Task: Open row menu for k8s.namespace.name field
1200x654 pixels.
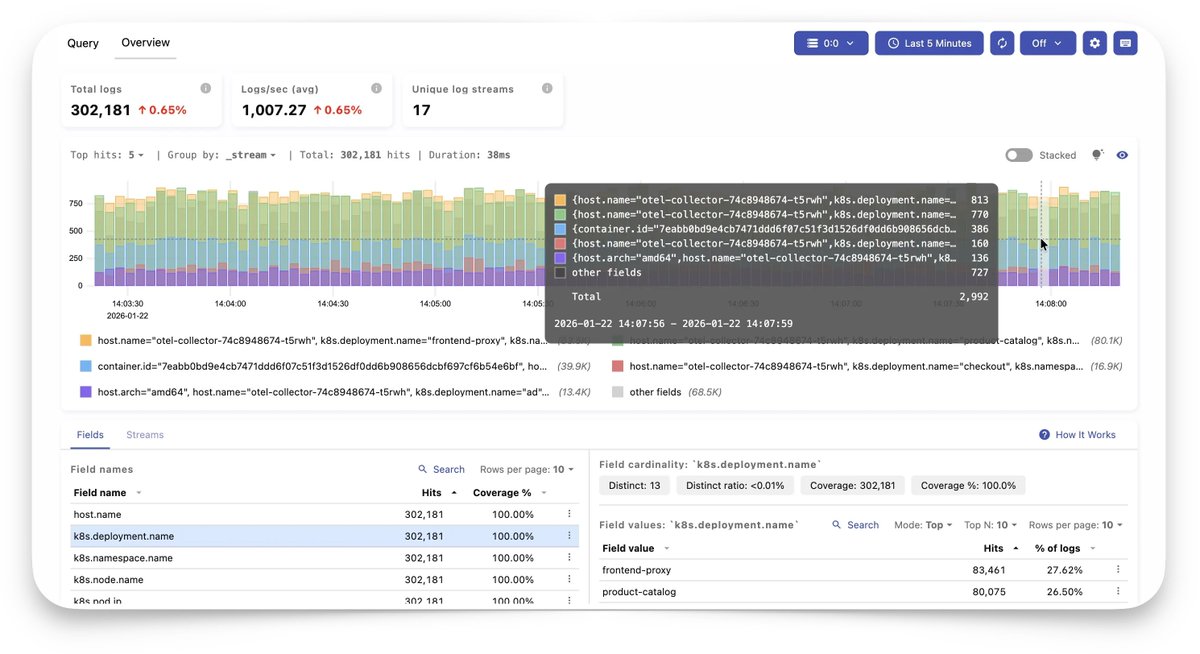Action: point(569,558)
